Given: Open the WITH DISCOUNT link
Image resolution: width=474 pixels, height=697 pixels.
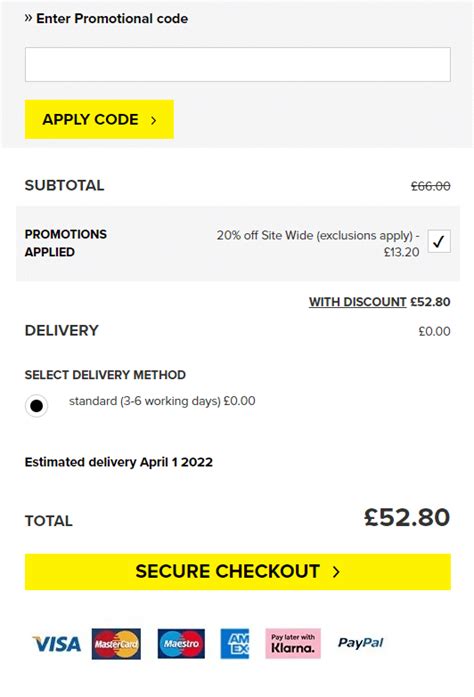Looking at the screenshot, I should [358, 302].
